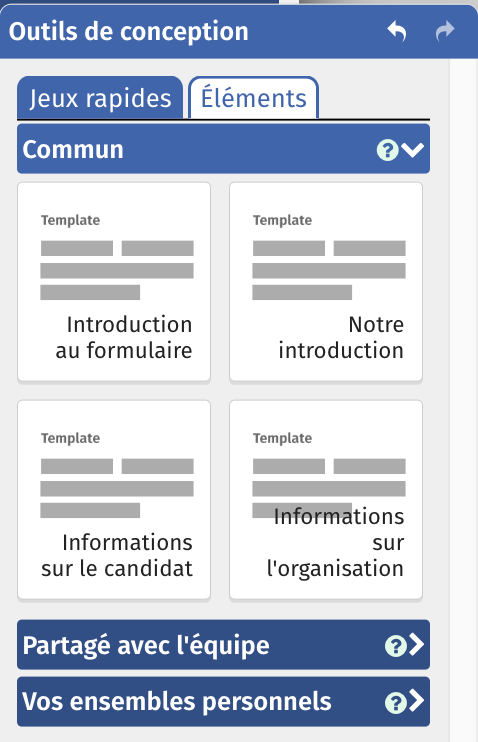The height and width of the screenshot is (742, 478).
Task: Click the Vos ensembles personnels header text
Action: coord(177,702)
